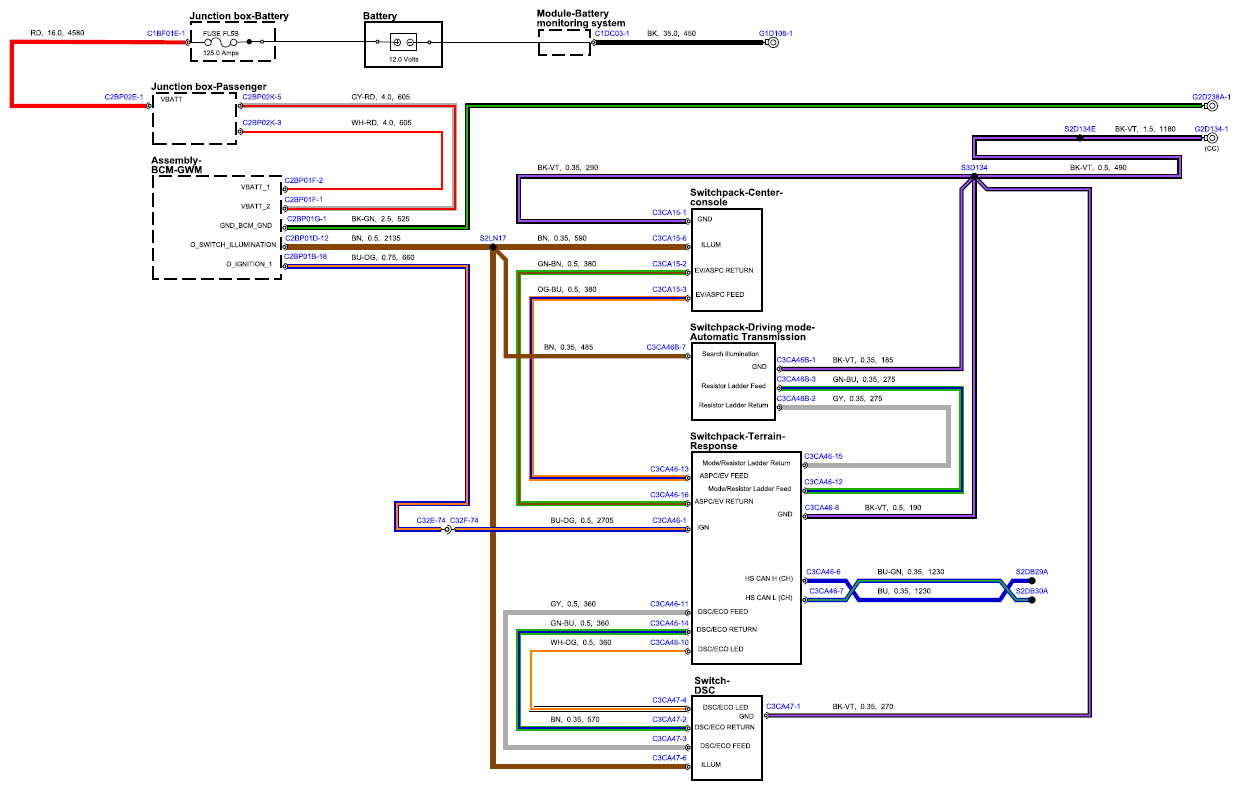Follow the C1BF01E-1 connector link

click(x=166, y=34)
